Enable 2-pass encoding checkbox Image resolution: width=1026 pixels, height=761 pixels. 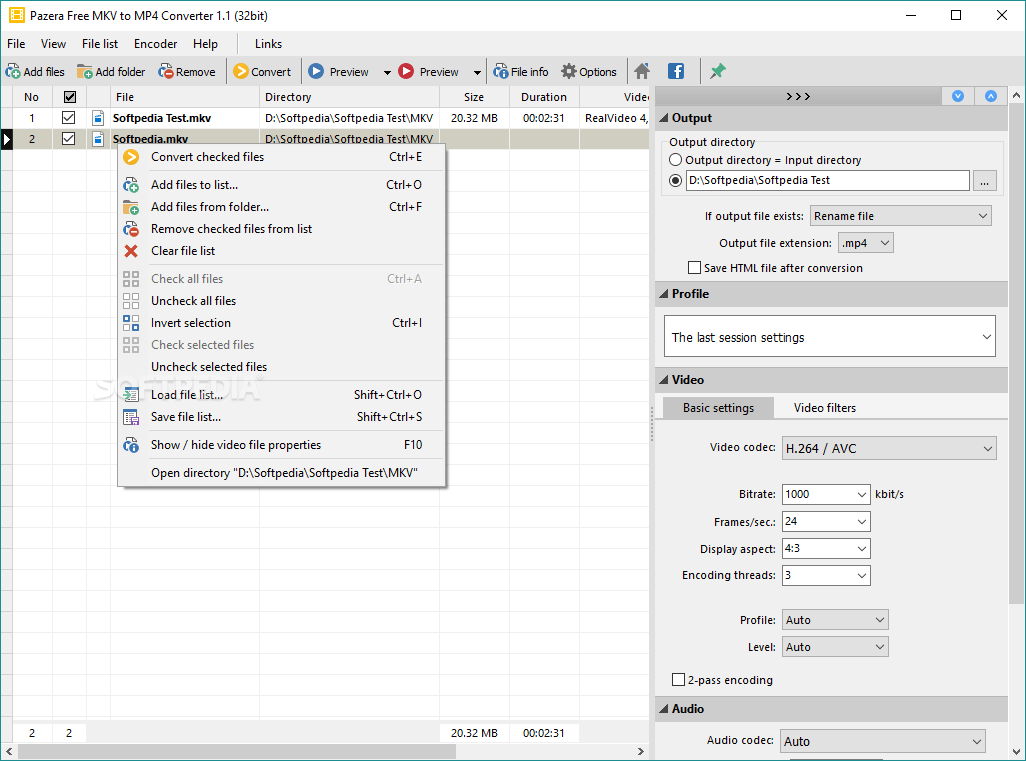click(679, 680)
